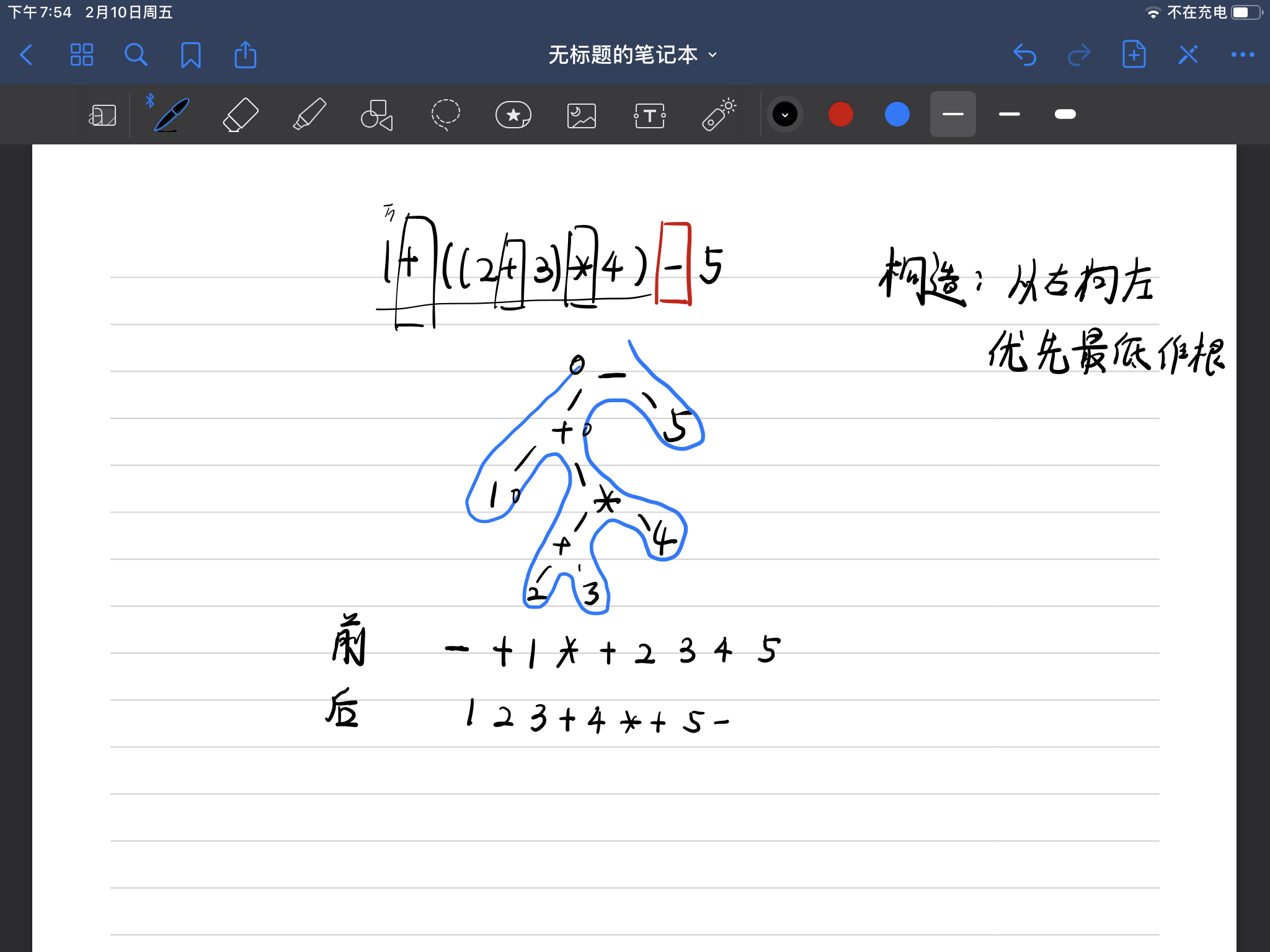Toggle read-only mode with pen-cross icon

point(1188,55)
